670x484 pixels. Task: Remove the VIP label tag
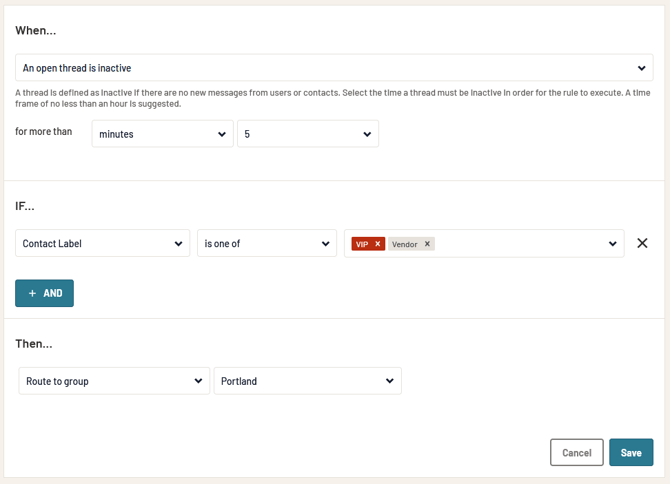[x=377, y=244]
